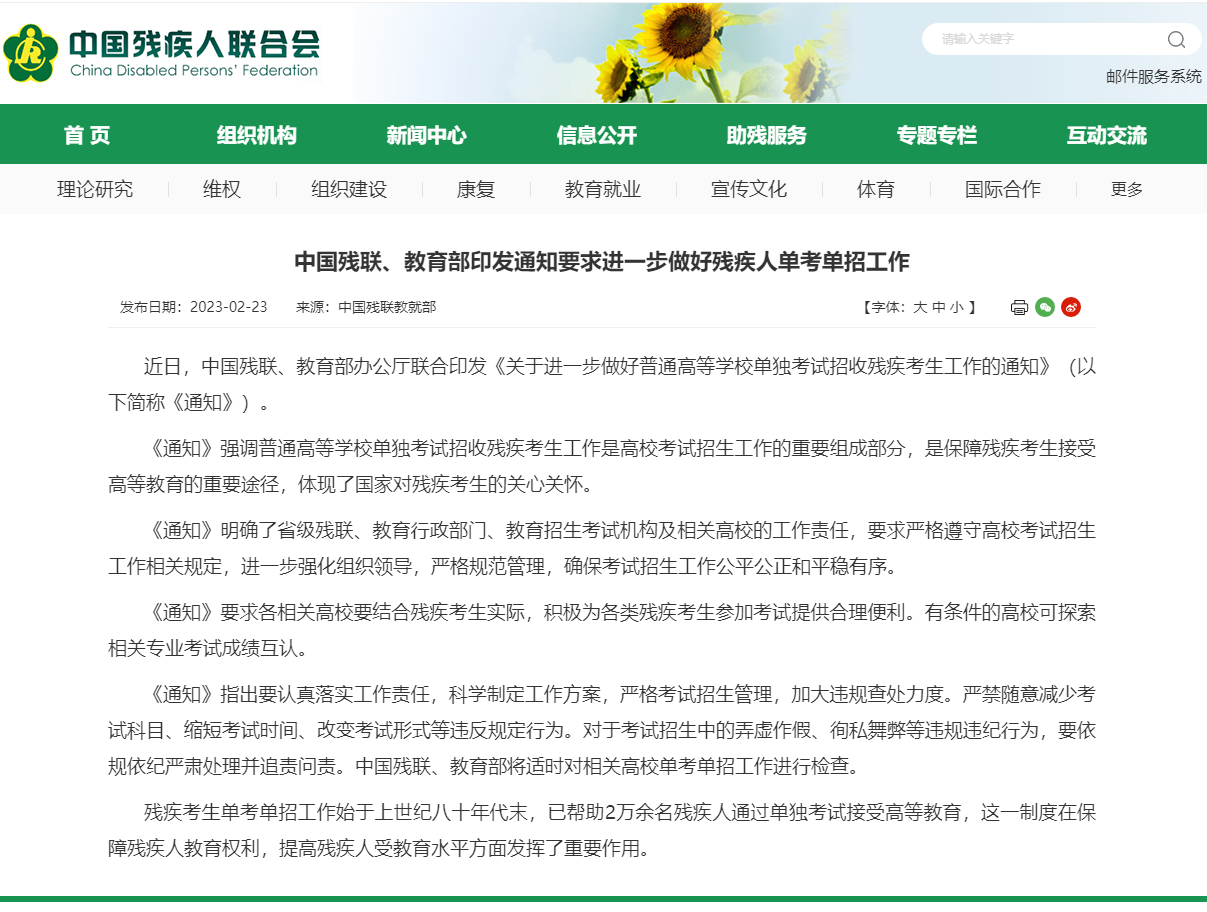Share article via green WeChat icon

tap(1045, 307)
